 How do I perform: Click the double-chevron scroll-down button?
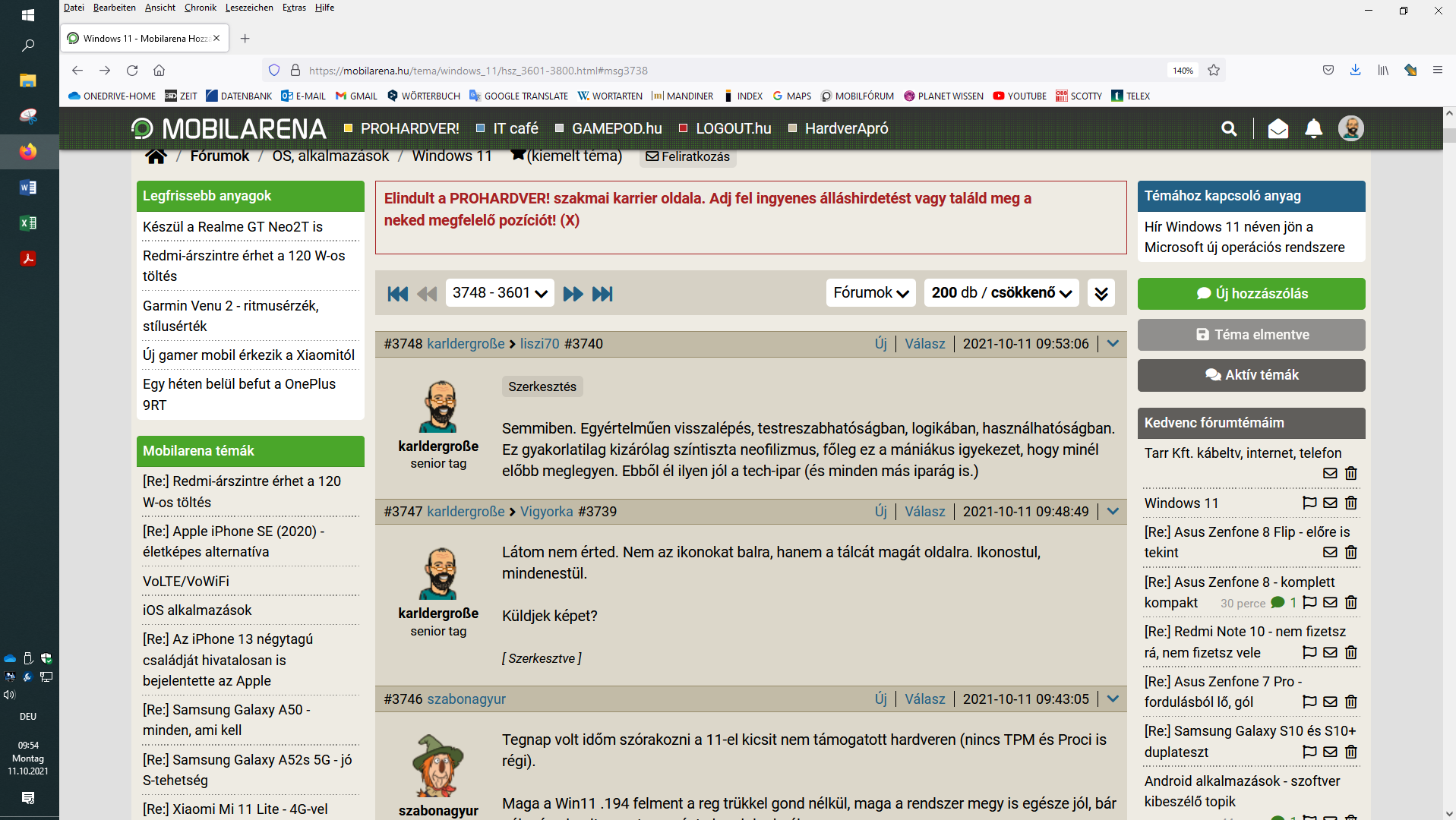tap(1101, 293)
